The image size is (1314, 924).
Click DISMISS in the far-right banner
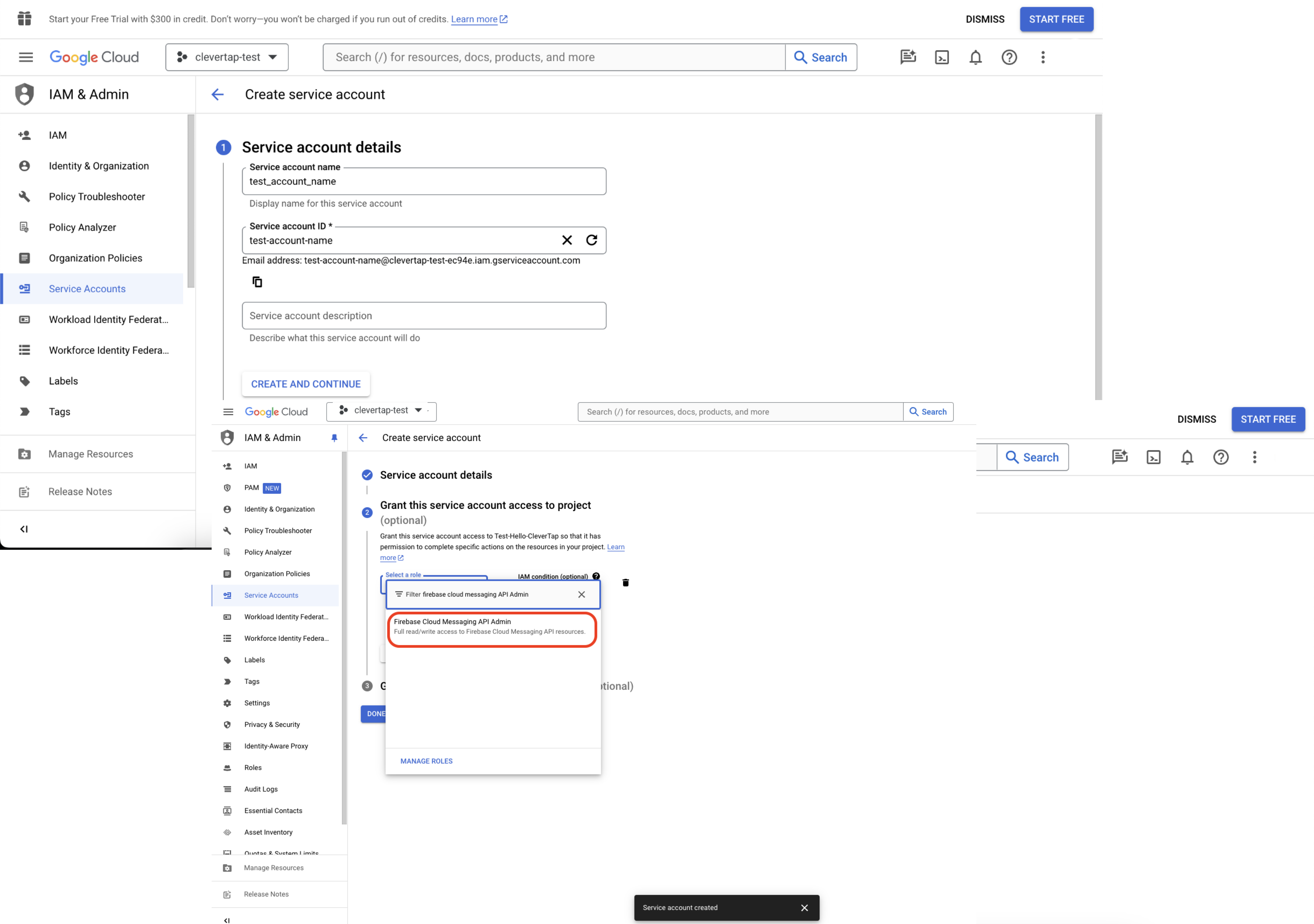click(1197, 419)
